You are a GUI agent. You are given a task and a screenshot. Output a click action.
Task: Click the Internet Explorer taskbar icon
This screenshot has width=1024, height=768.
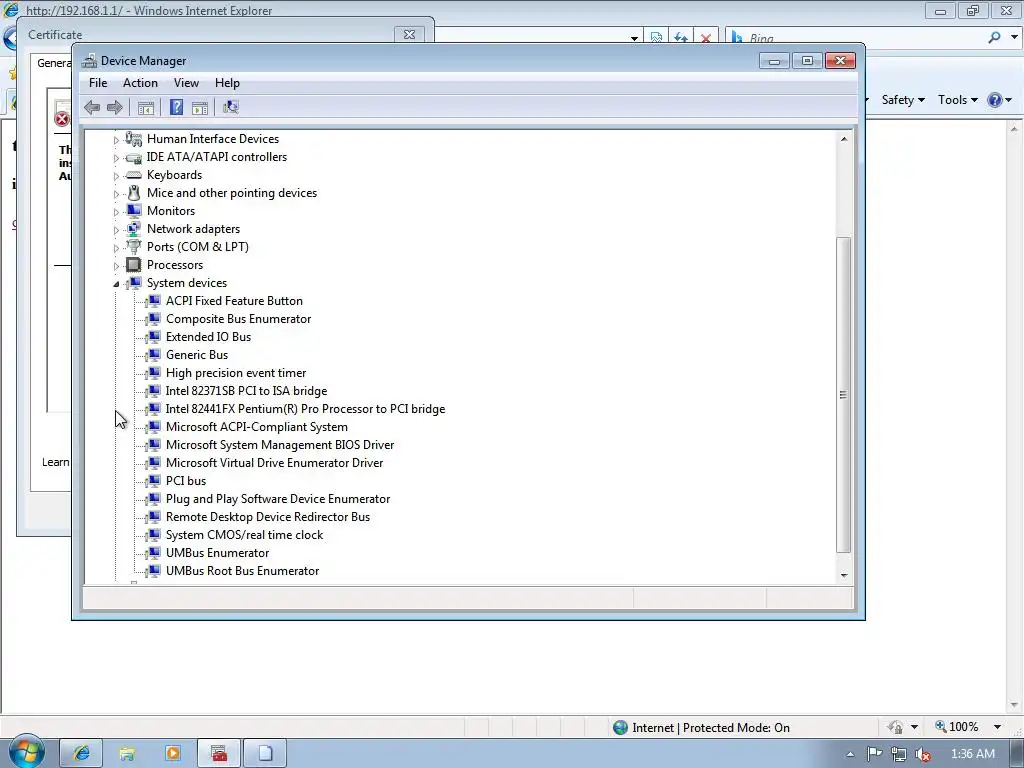click(82, 753)
